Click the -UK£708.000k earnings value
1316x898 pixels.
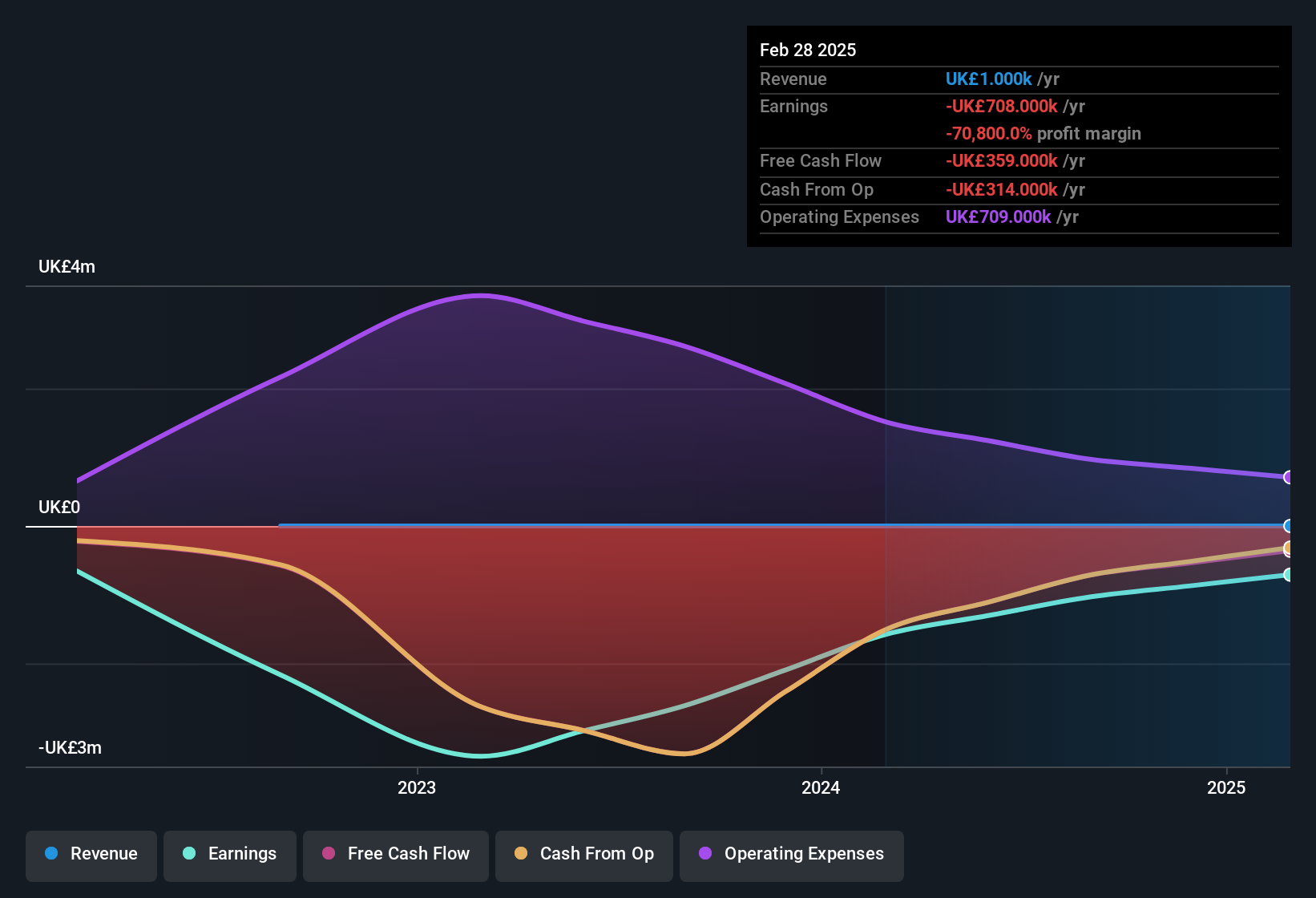click(x=1001, y=106)
